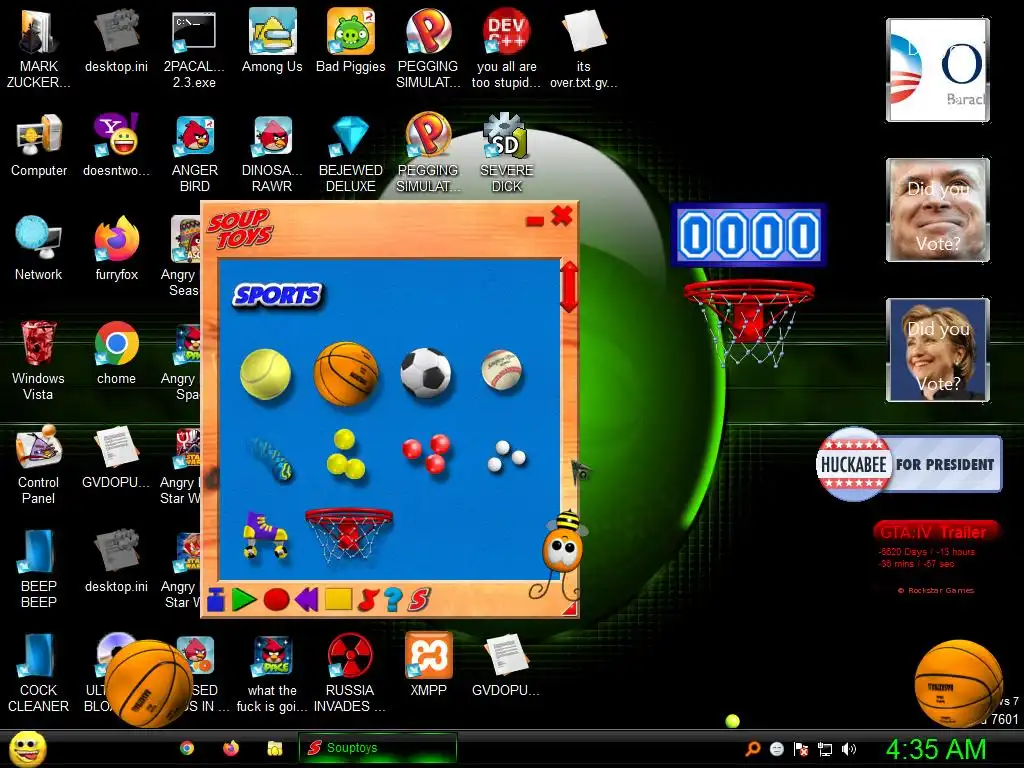Choose the three white balls toy
The image size is (1024, 768).
click(x=506, y=456)
